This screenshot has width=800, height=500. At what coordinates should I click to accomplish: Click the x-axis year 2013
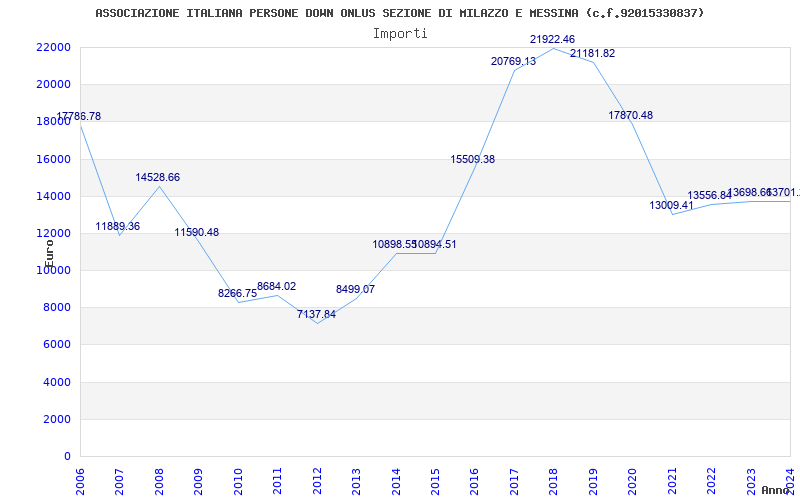(357, 481)
